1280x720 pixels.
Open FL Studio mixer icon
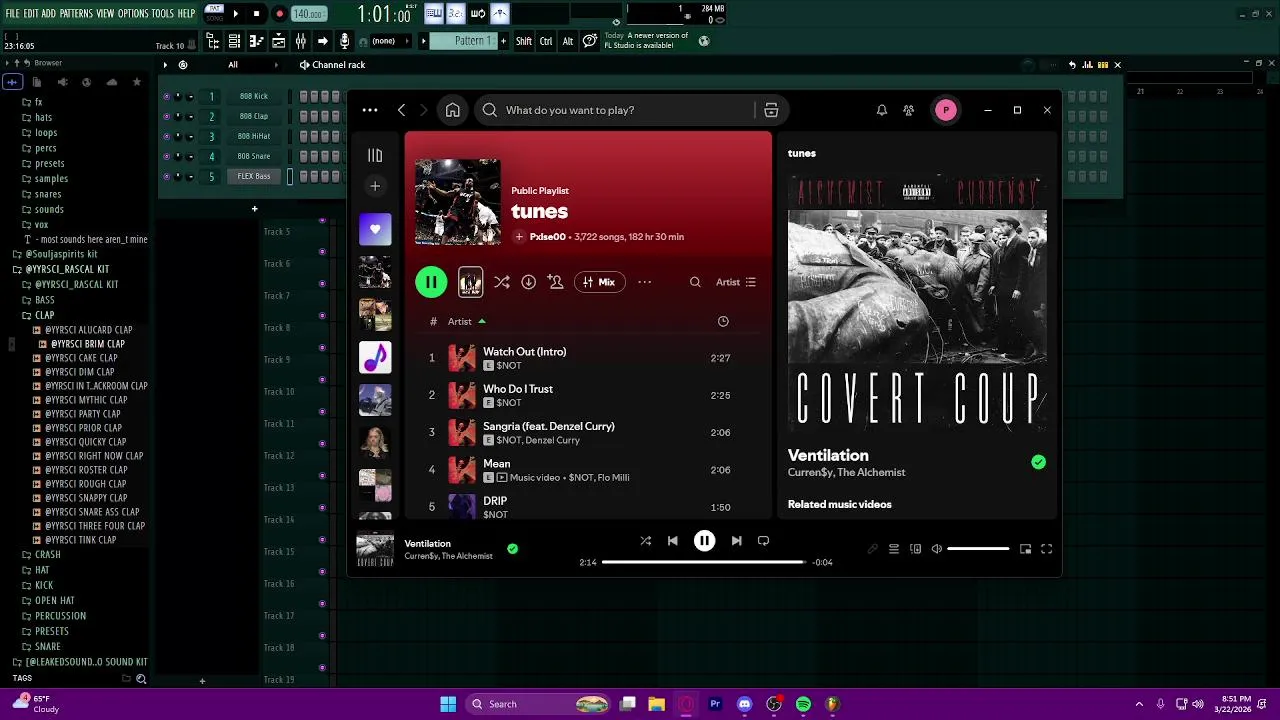(300, 41)
